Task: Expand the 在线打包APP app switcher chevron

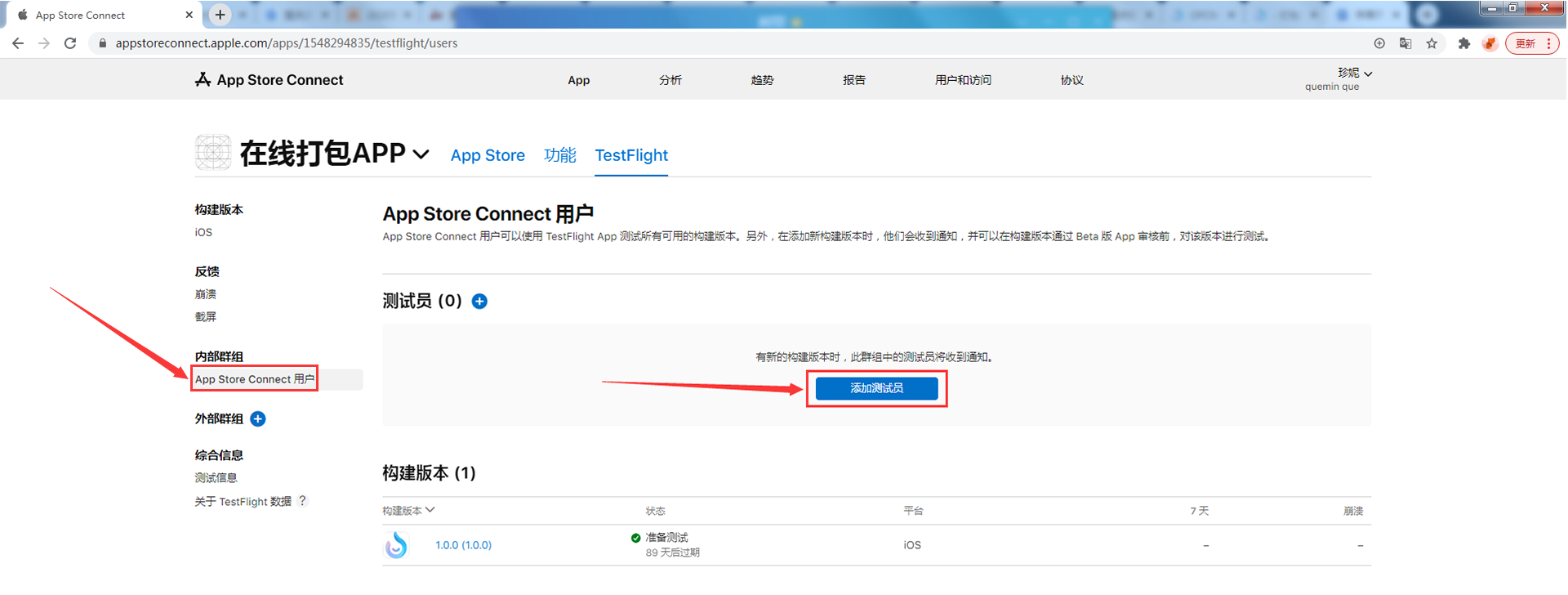Action: pyautogui.click(x=421, y=154)
